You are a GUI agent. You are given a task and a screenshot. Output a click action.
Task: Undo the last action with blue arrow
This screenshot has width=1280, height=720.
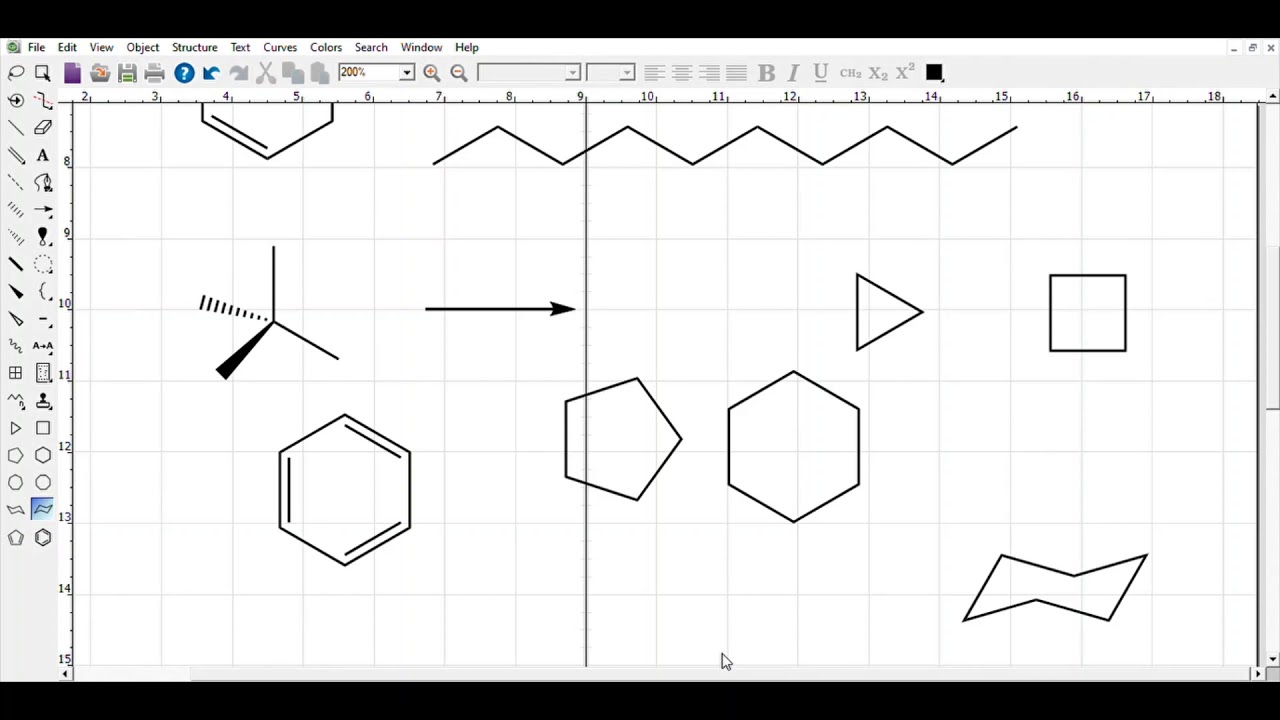(x=211, y=73)
